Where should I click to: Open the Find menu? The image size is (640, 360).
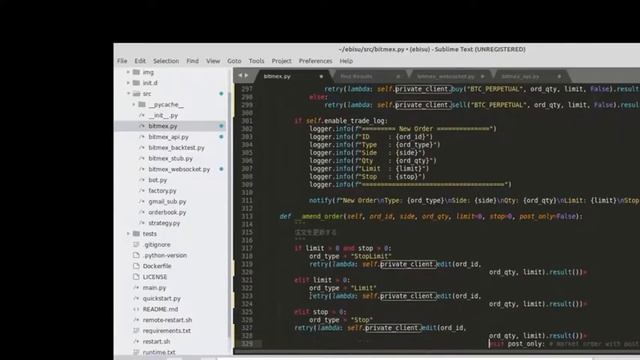192,61
